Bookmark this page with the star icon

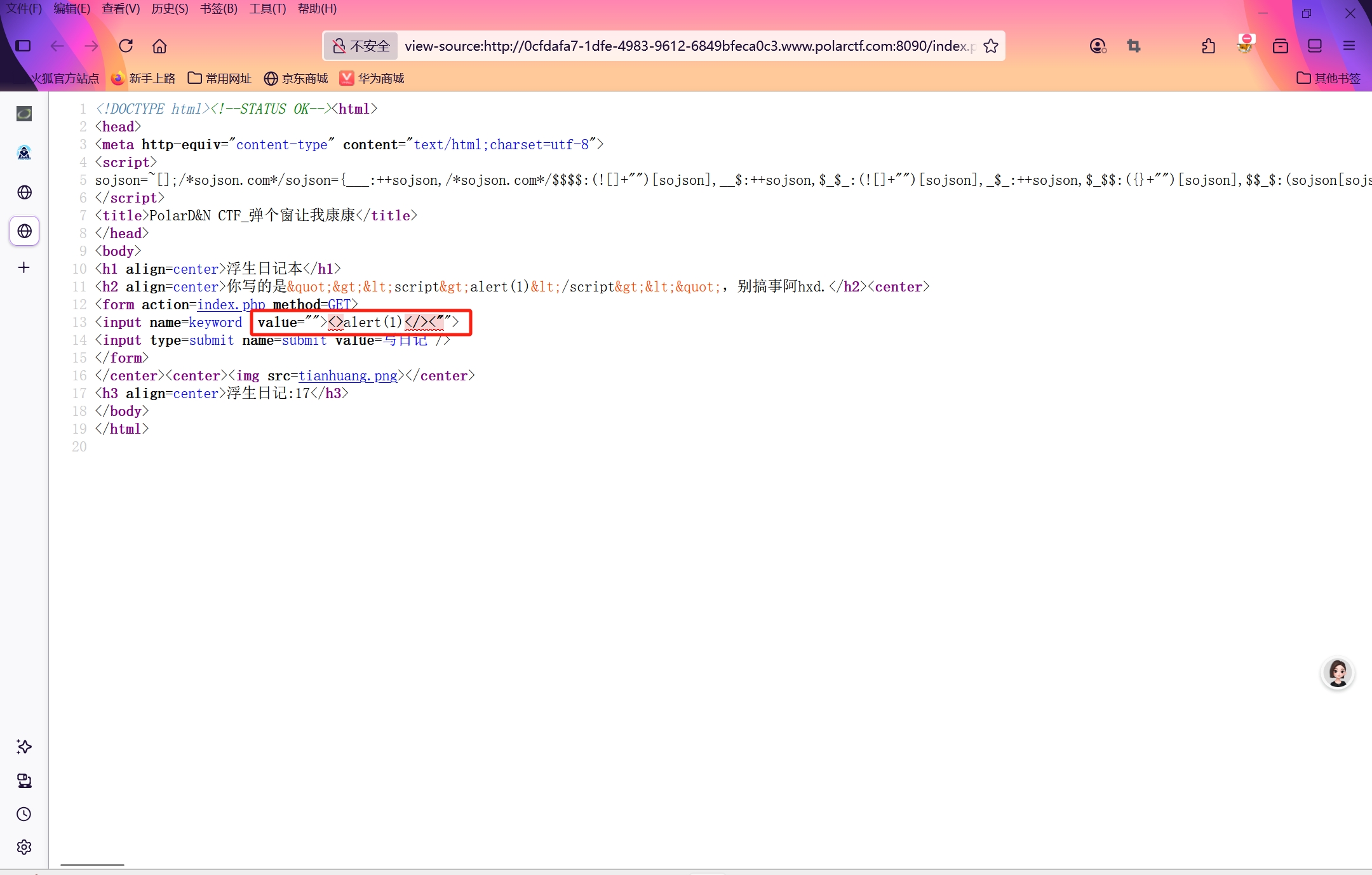(991, 46)
